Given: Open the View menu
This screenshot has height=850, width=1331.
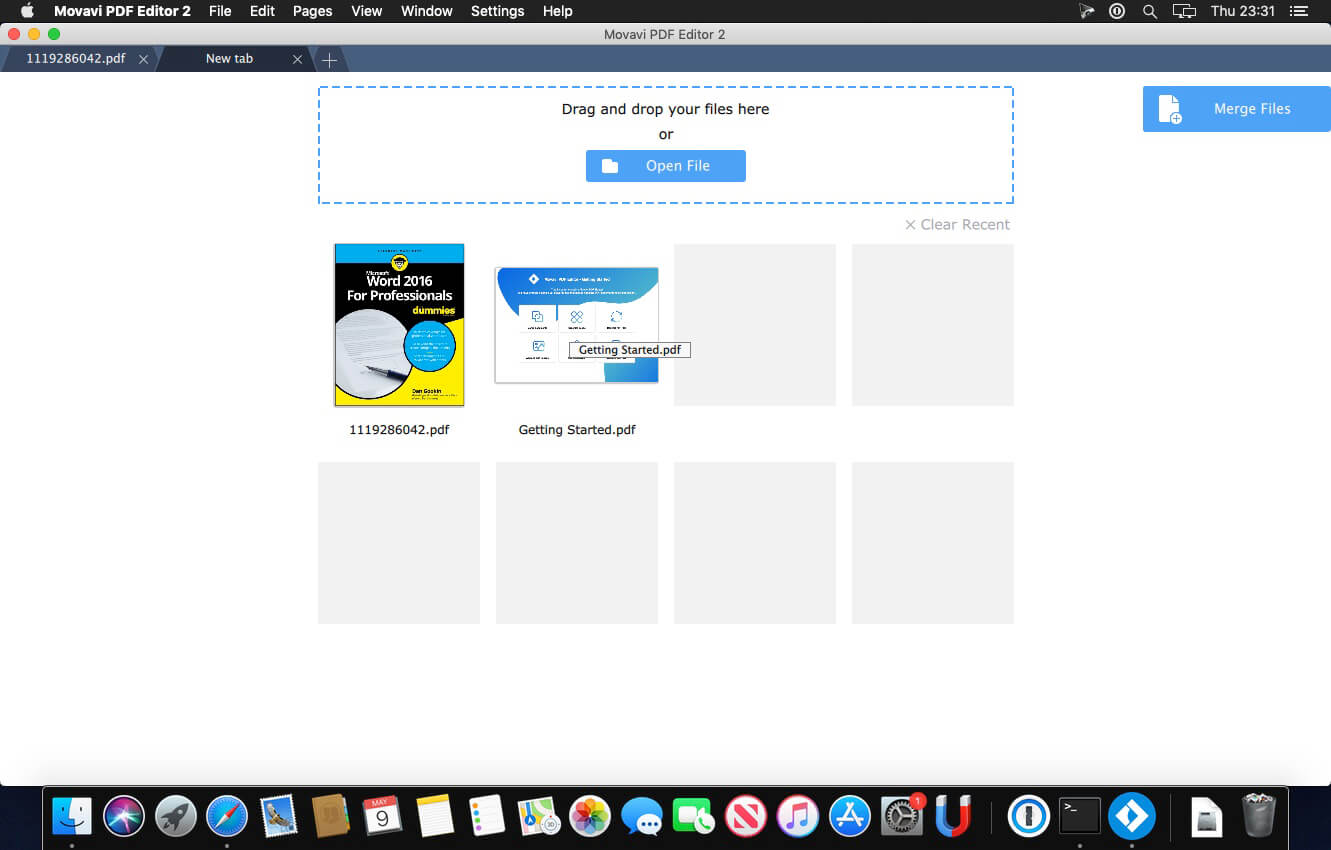Looking at the screenshot, I should [x=367, y=11].
